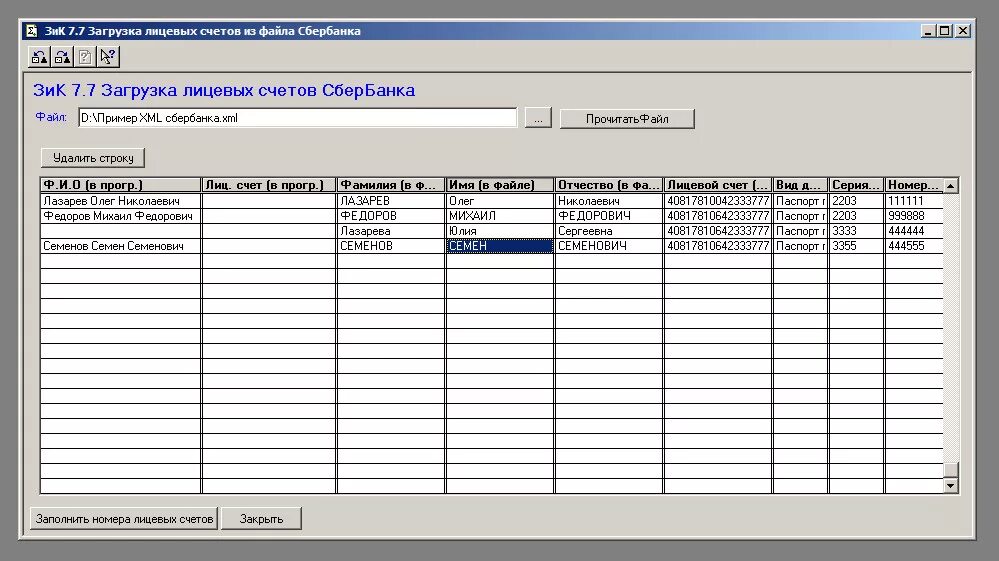The height and width of the screenshot is (561, 999).
Task: Click the Лицевой счет column header
Action: point(717,185)
